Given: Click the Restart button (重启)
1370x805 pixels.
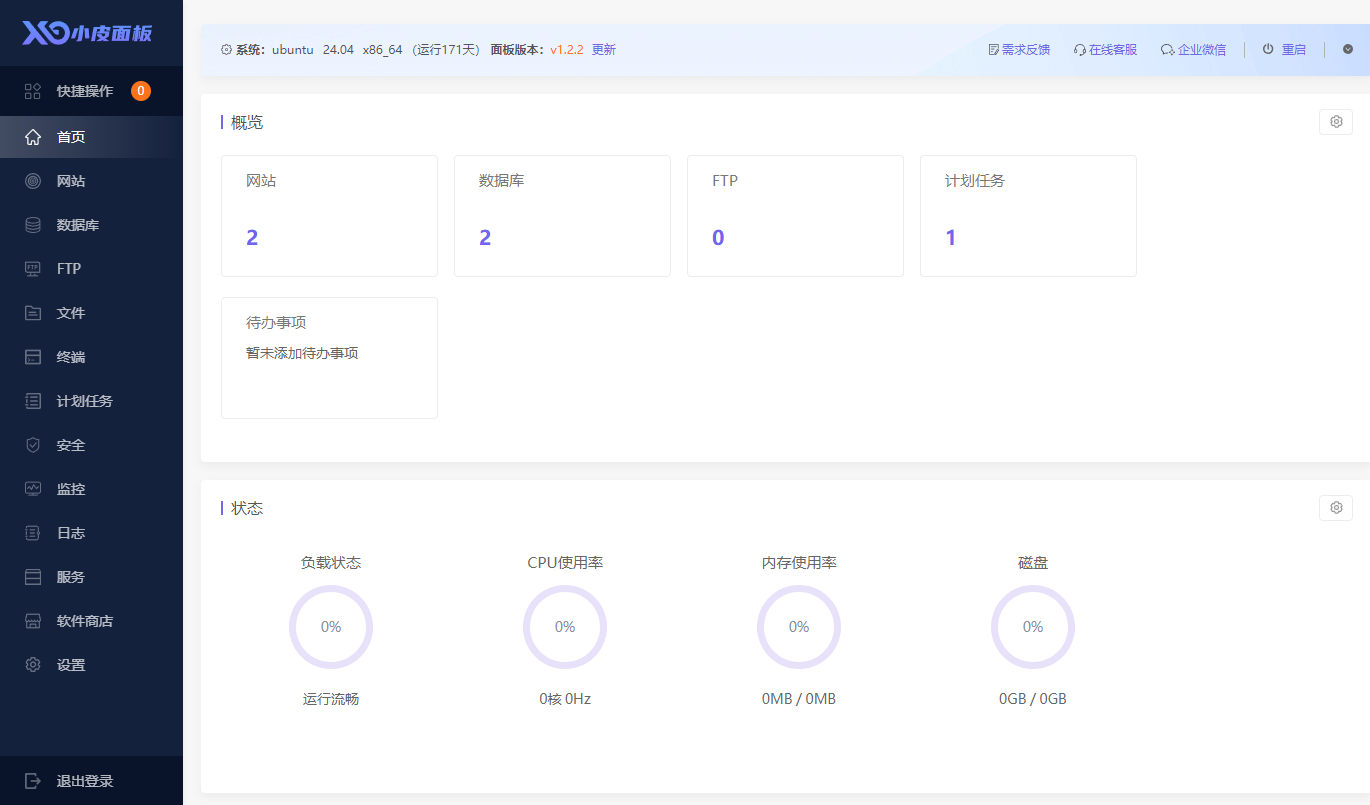Looking at the screenshot, I should [1284, 49].
